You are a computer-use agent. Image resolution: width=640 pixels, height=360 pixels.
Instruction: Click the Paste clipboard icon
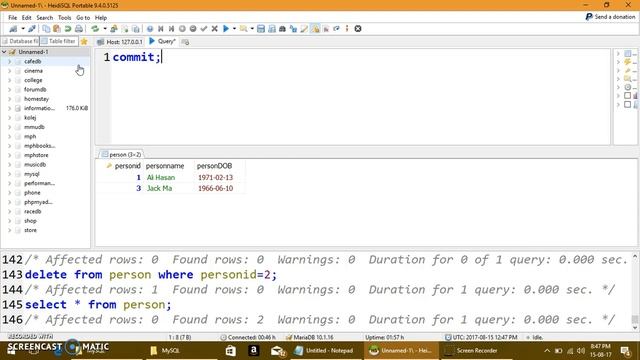click(57, 29)
